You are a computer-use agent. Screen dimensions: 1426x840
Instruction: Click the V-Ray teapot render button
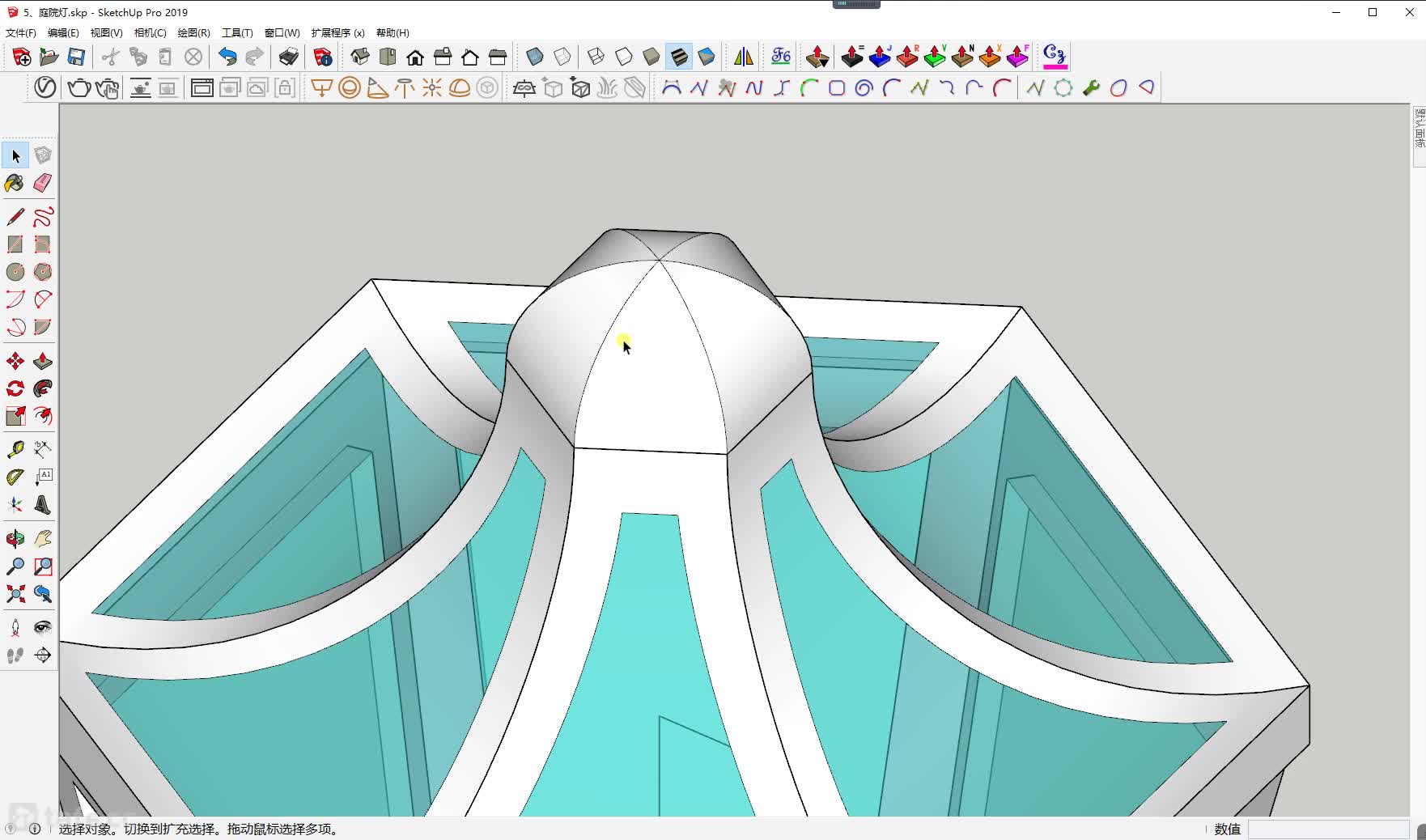(x=79, y=87)
